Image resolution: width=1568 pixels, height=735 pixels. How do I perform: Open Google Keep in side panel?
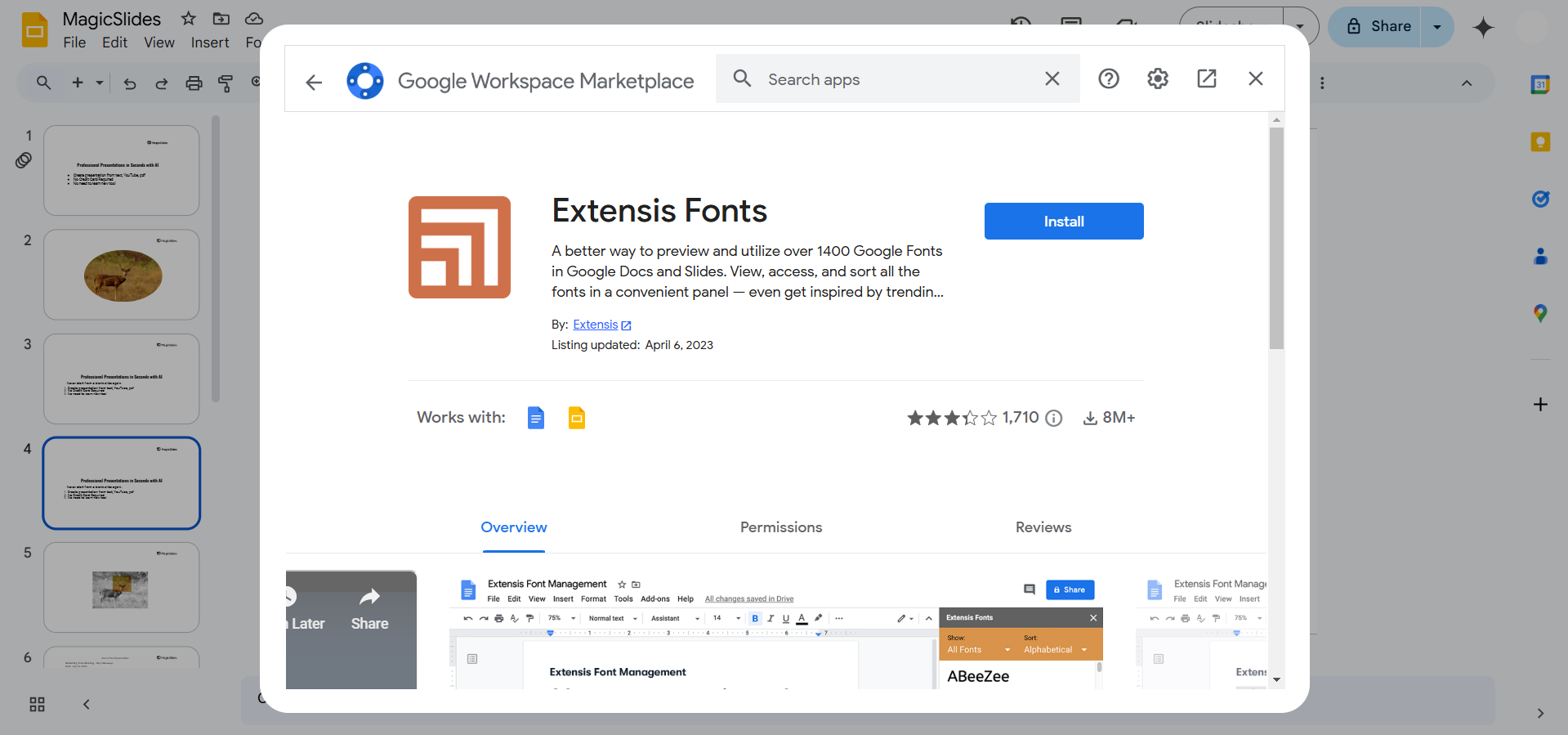click(1539, 142)
